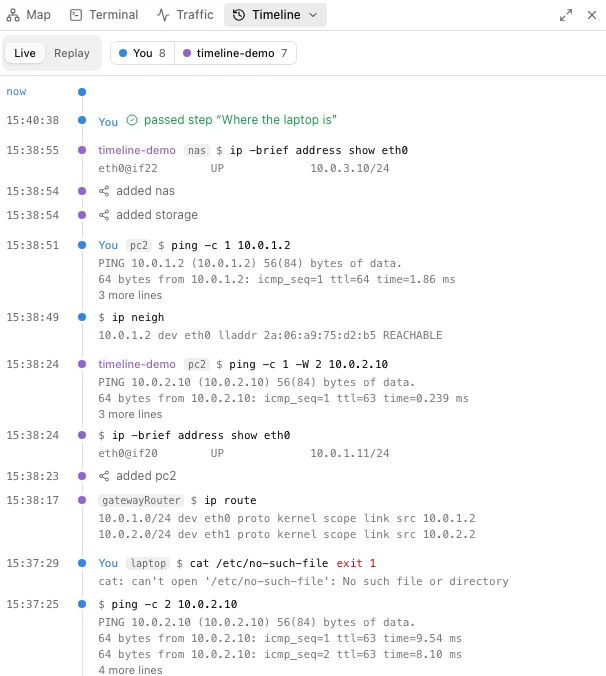Toggle the You filter chip

142,53
